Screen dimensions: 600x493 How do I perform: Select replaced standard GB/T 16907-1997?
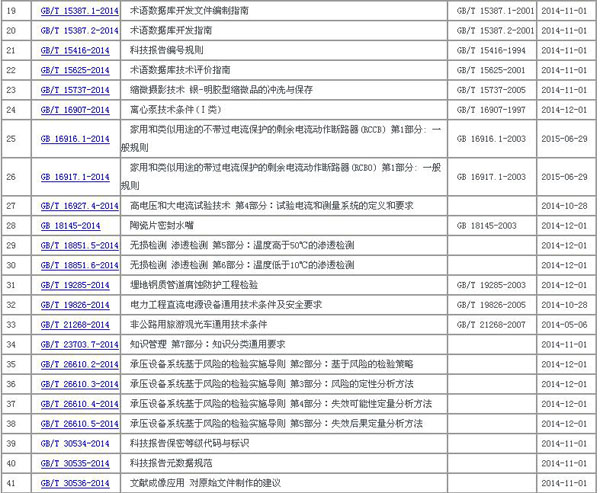pos(491,110)
